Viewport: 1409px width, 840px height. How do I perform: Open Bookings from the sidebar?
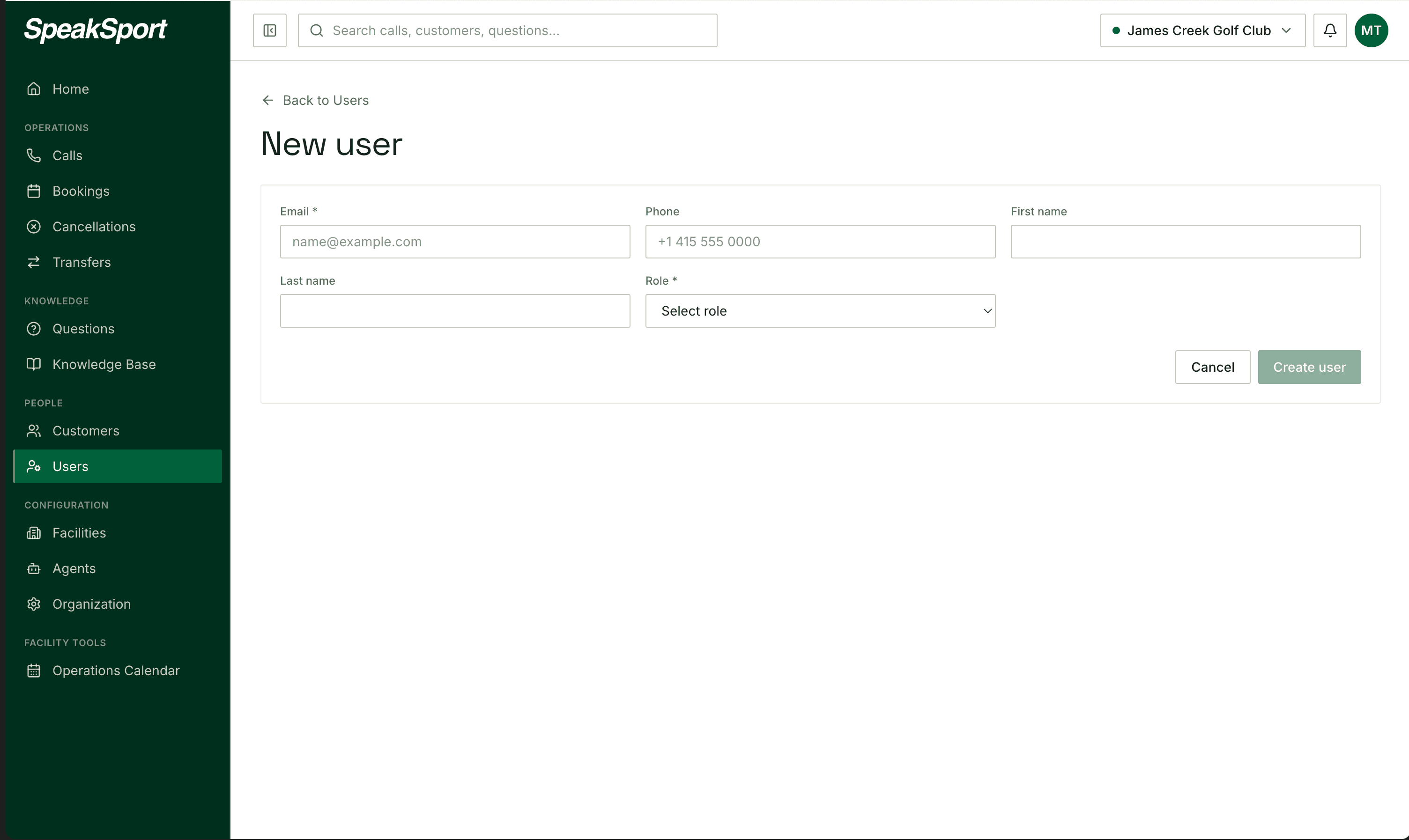[x=118, y=192]
